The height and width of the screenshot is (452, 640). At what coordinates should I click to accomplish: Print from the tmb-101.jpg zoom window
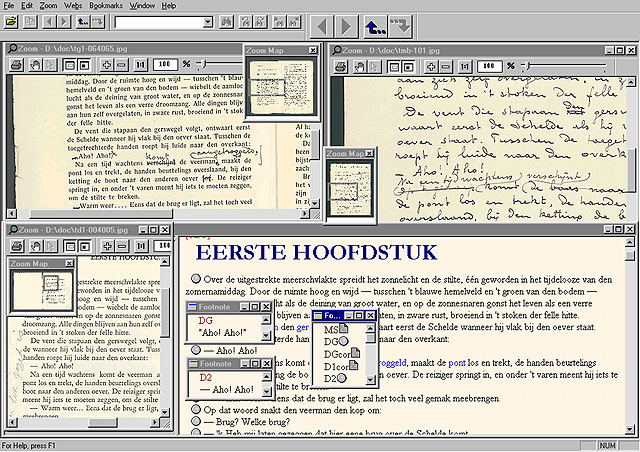341,66
